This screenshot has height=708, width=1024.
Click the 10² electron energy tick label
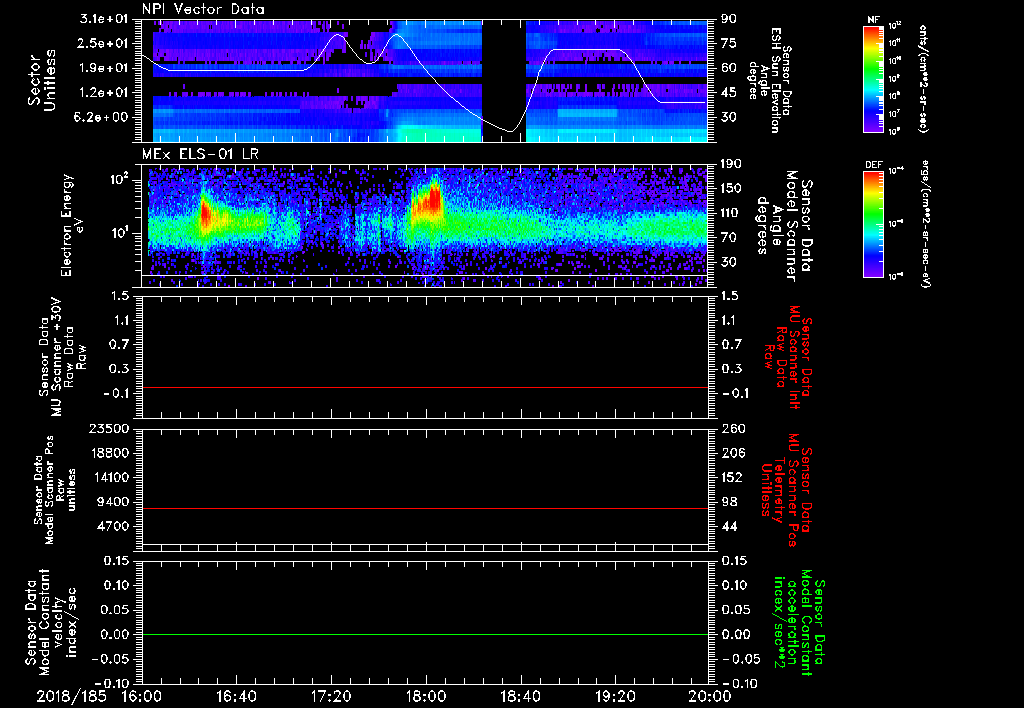point(119,179)
